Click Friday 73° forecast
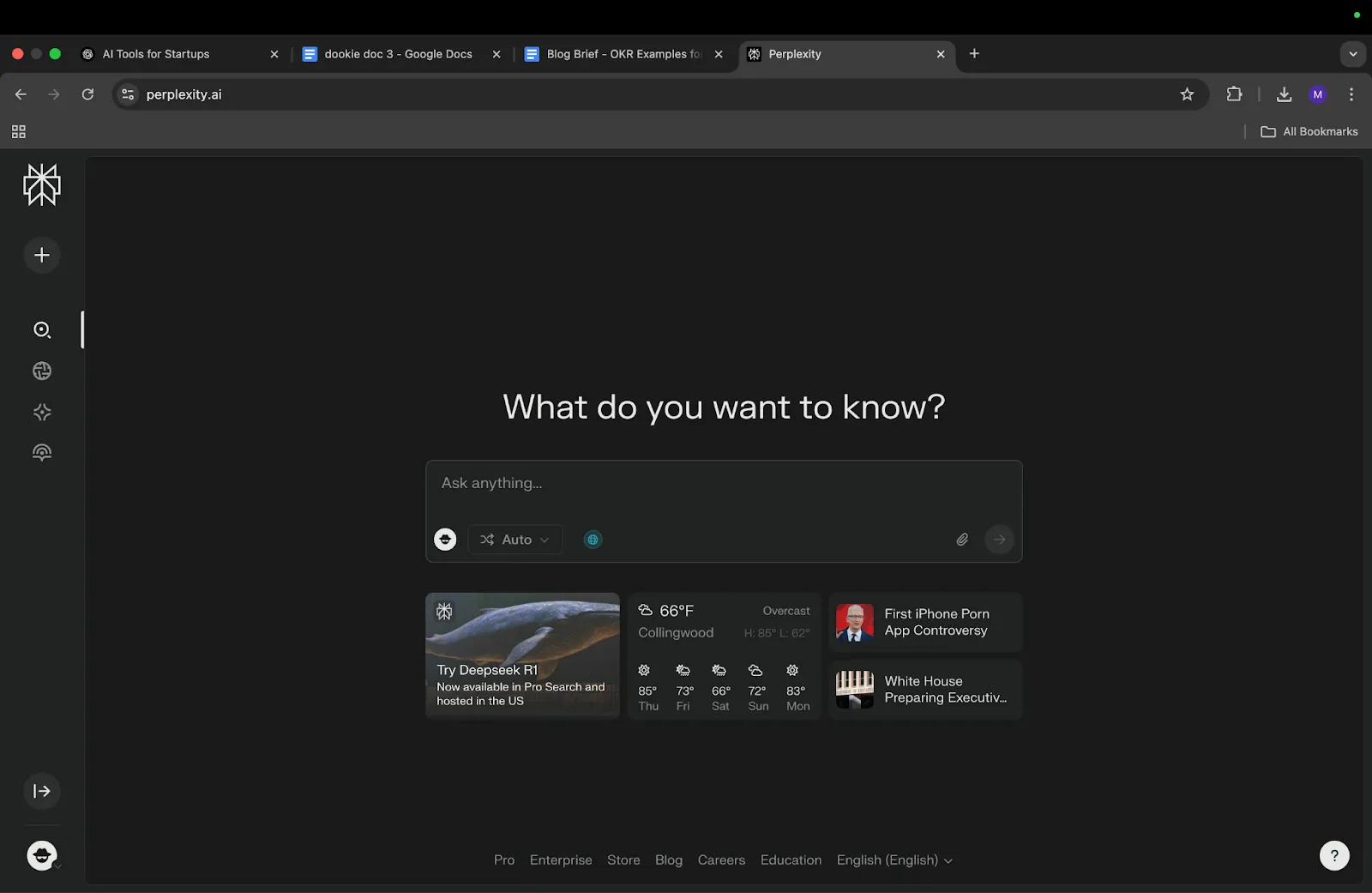This screenshot has width=1372, height=893. point(683,687)
